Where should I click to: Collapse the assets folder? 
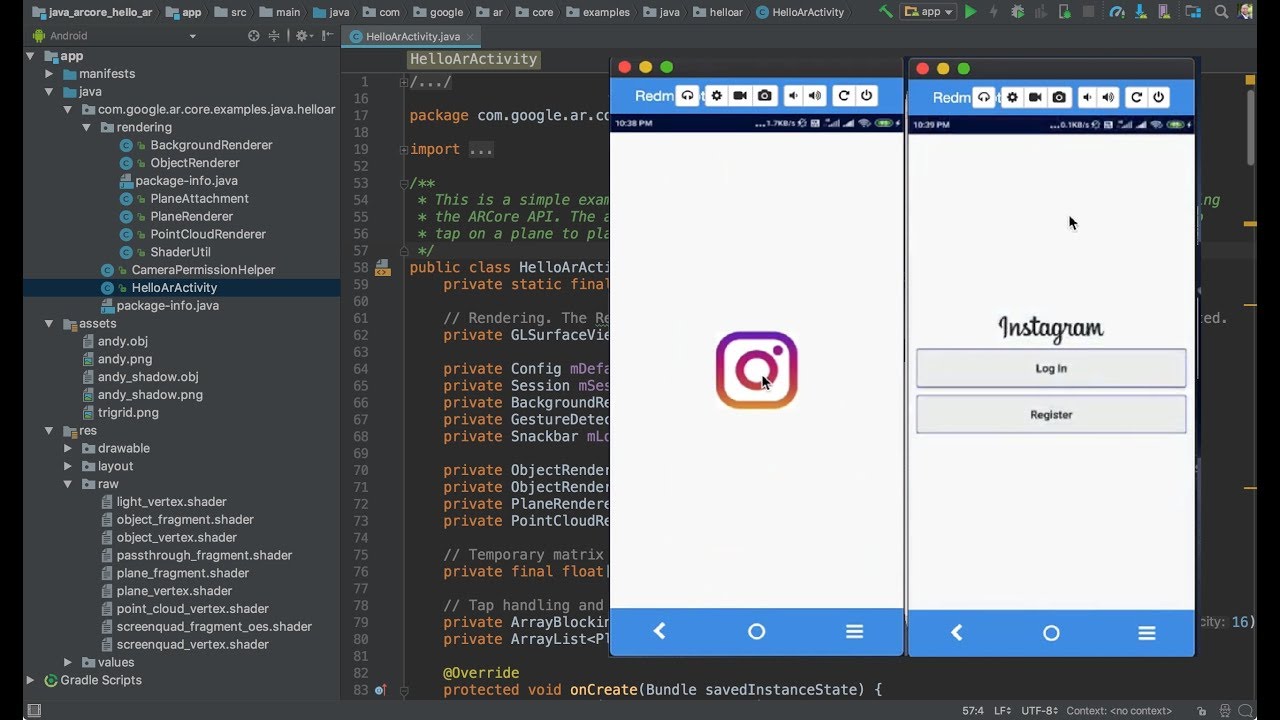[50, 324]
